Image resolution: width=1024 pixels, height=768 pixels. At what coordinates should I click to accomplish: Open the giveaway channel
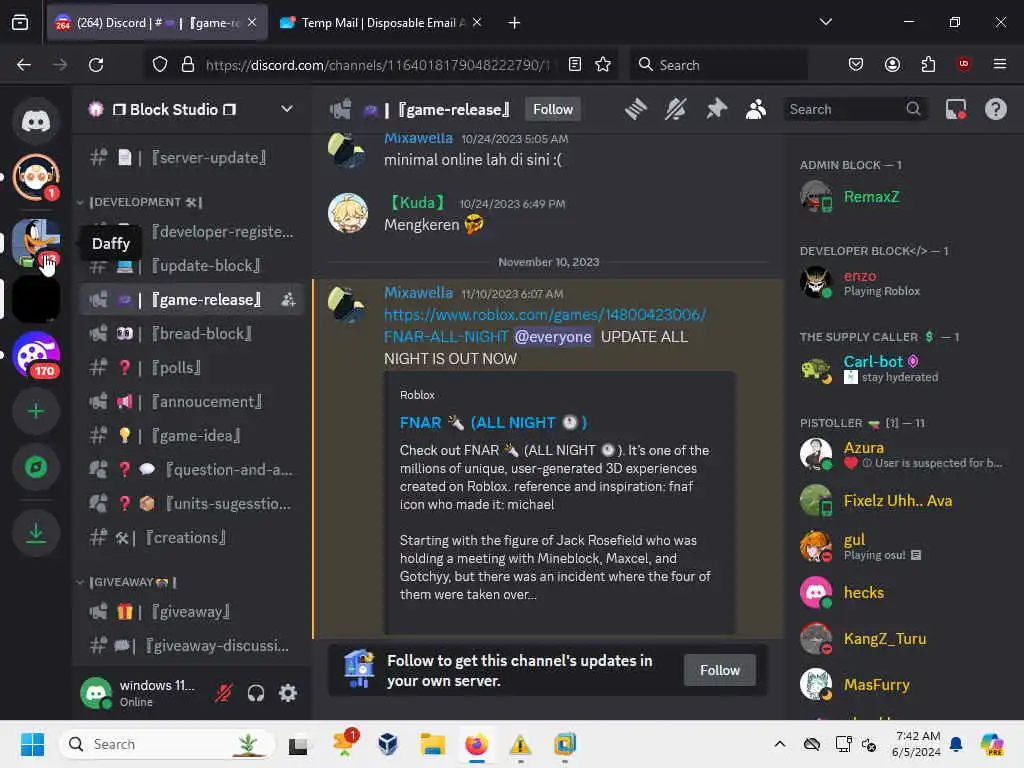click(192, 612)
